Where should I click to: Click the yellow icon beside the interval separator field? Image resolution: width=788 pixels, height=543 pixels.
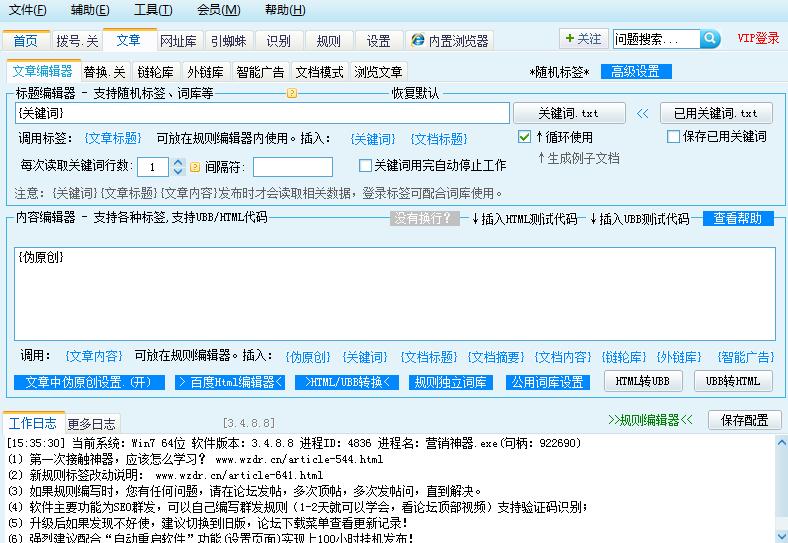[195, 166]
